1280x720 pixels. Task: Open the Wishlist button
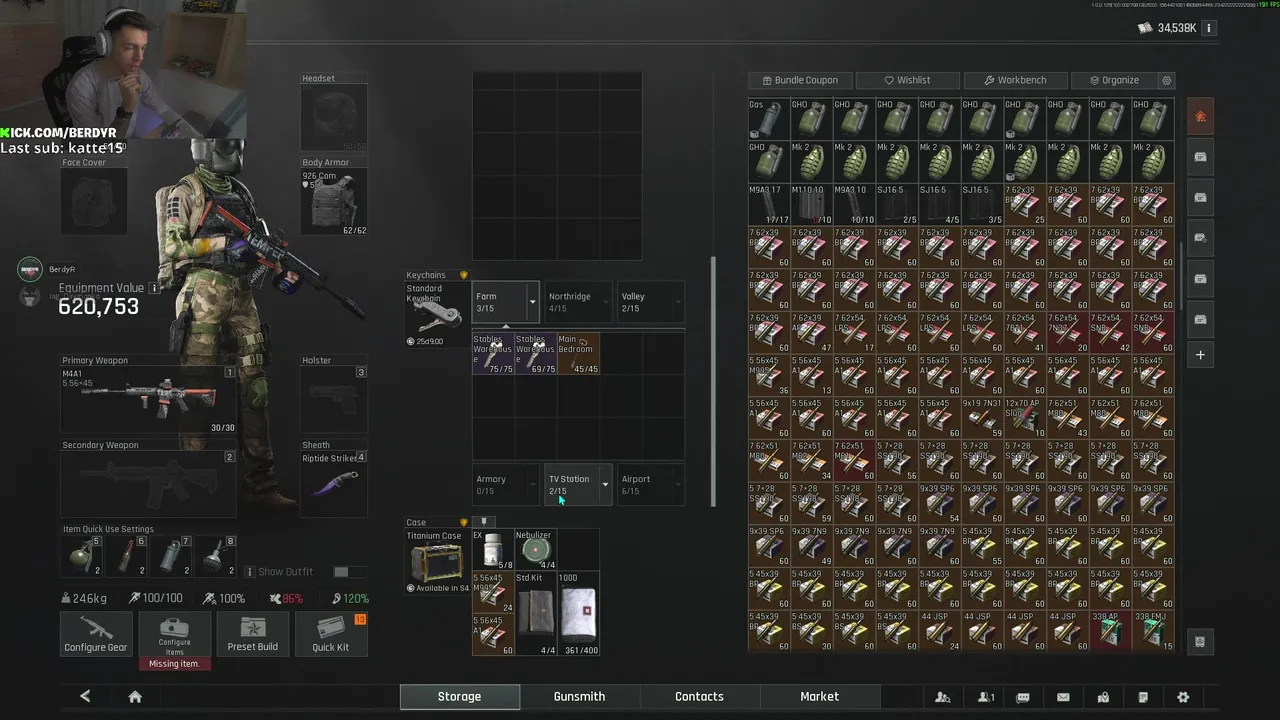[907, 80]
